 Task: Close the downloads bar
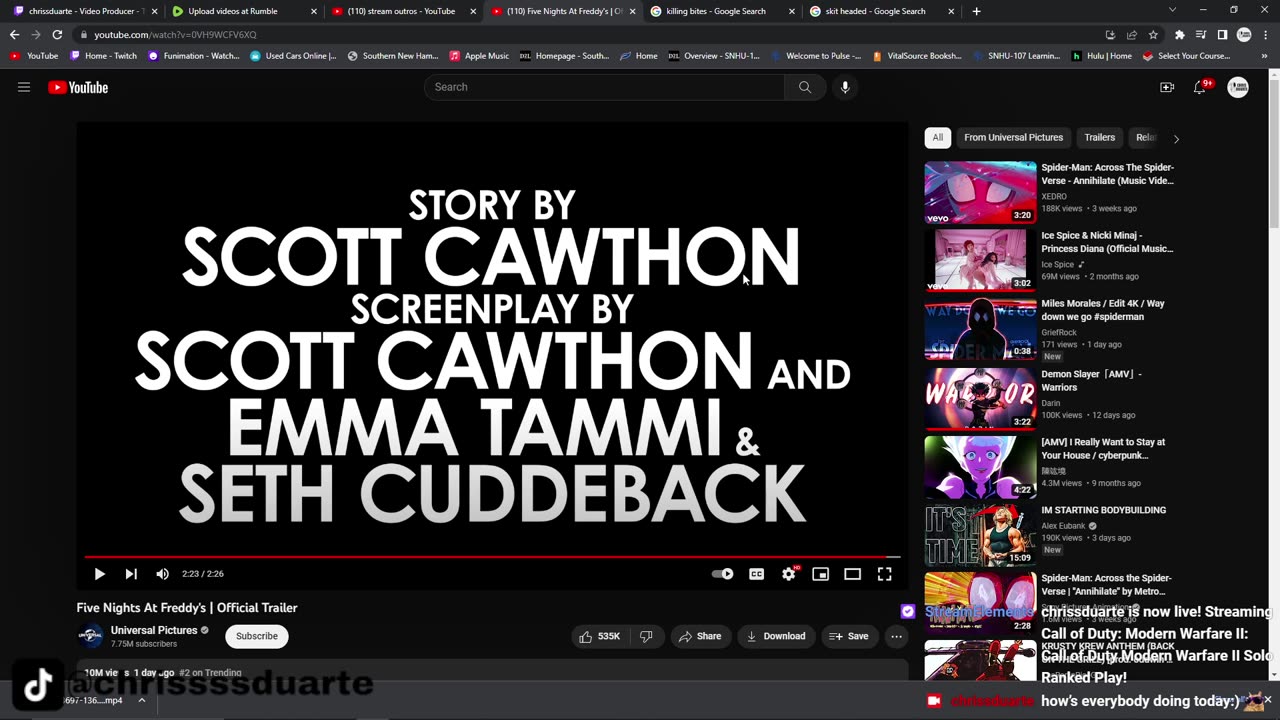1268,700
